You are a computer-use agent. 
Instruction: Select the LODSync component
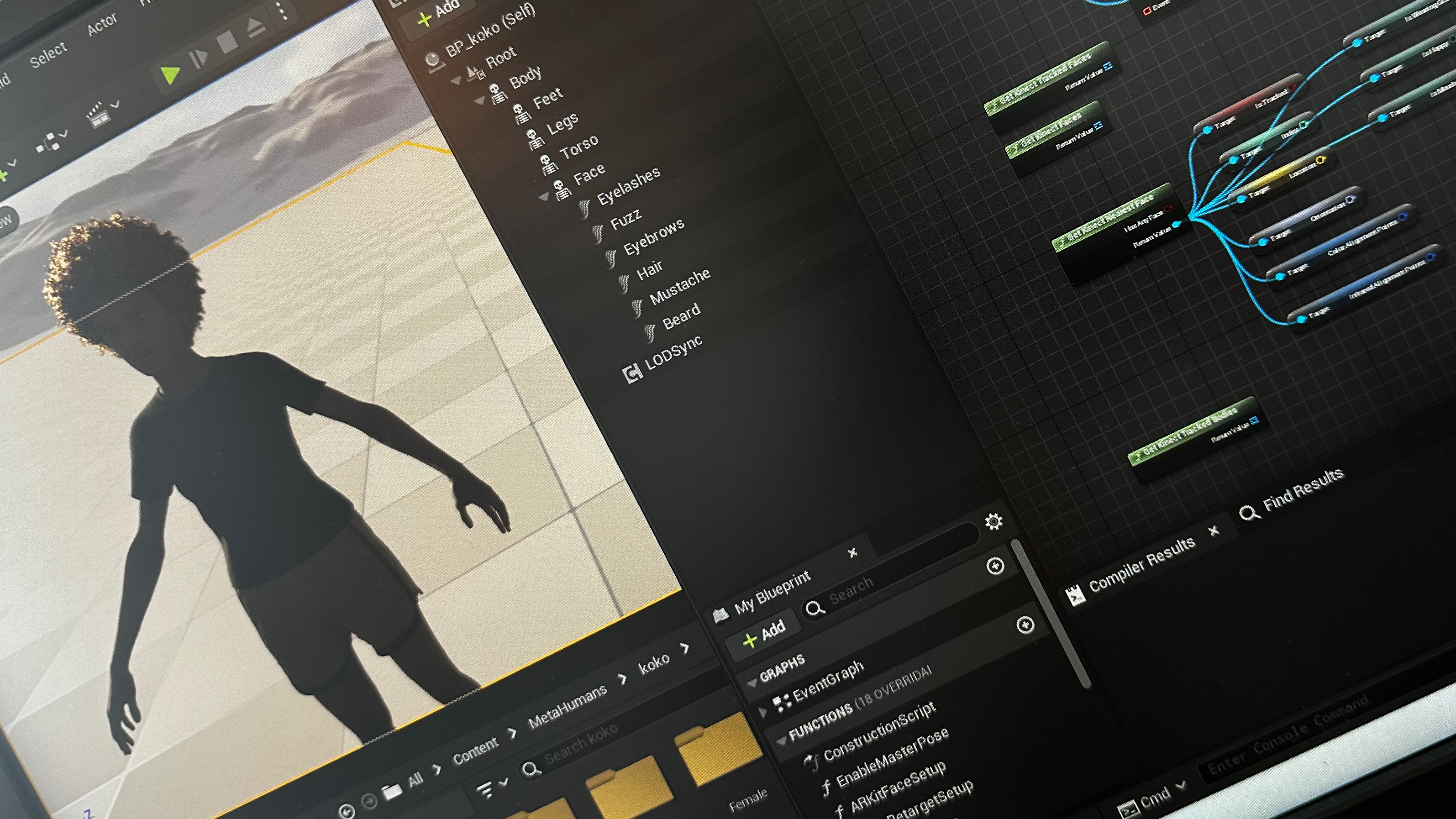click(673, 353)
